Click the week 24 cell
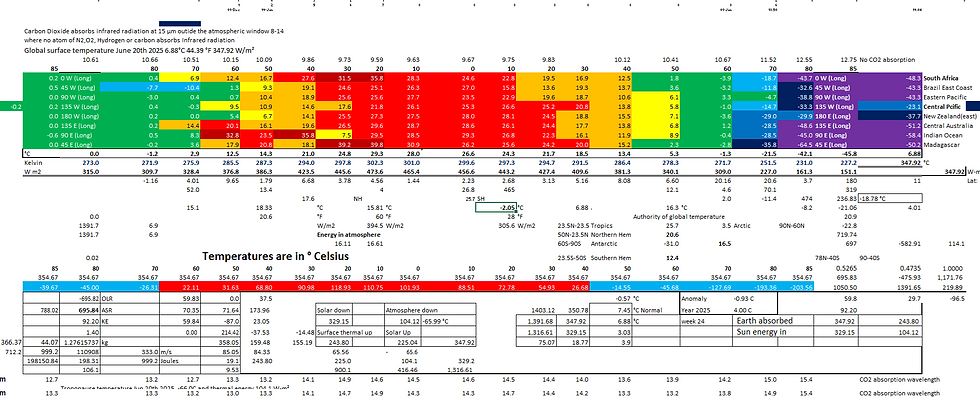The image size is (980, 398). [704, 321]
